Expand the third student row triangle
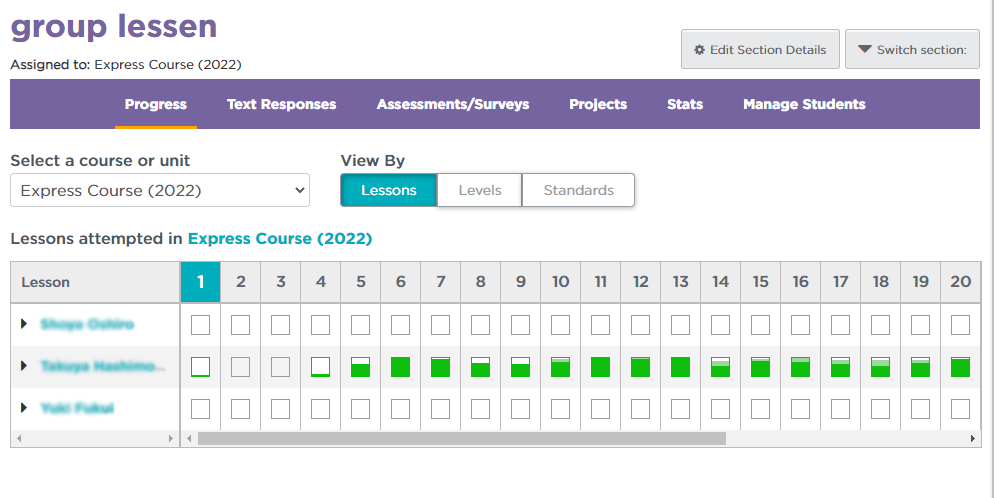The height and width of the screenshot is (498, 994). [x=24, y=408]
